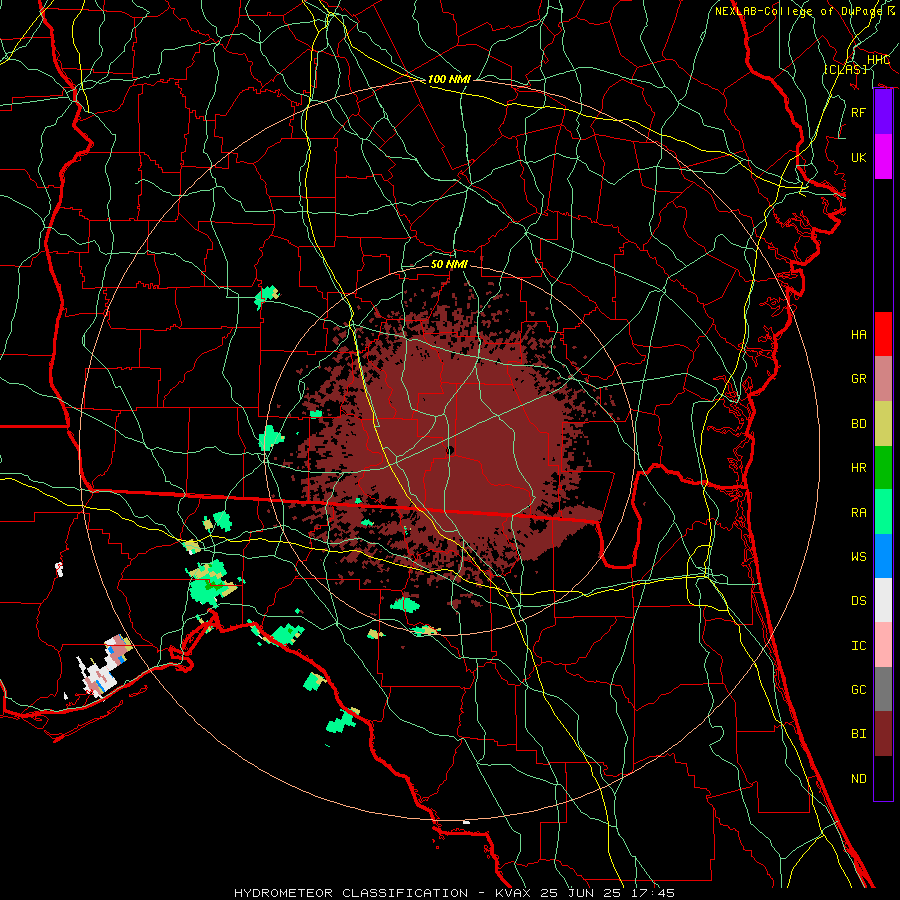Screen dimensions: 900x900
Task: Click the brown BI legend swatch
Action: pyautogui.click(x=883, y=734)
